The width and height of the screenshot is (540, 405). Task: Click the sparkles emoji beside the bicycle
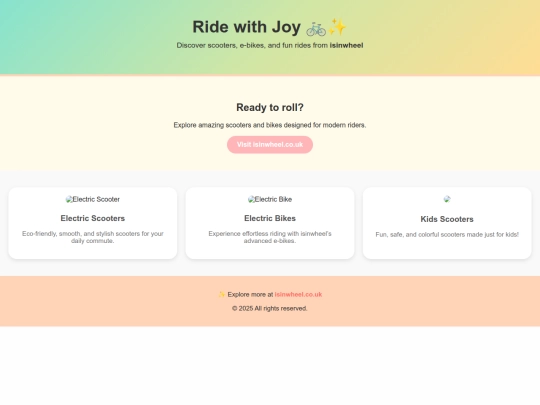336,27
